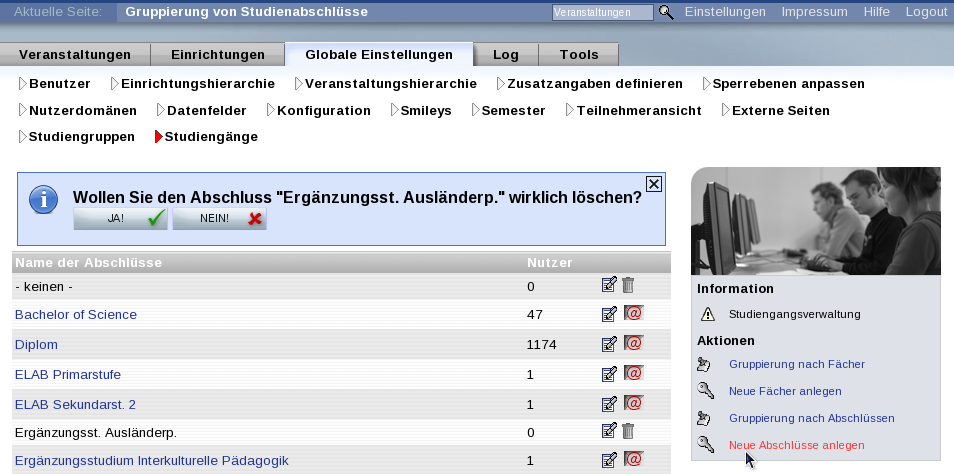Cancel deletion with the NEIN! button
This screenshot has width=954, height=474.
219,218
